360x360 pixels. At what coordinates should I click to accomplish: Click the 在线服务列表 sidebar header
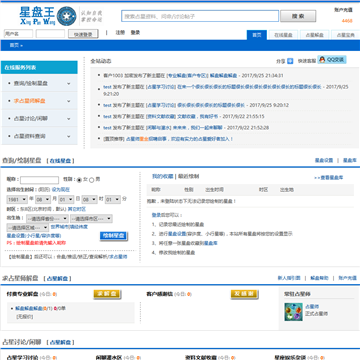point(39,67)
